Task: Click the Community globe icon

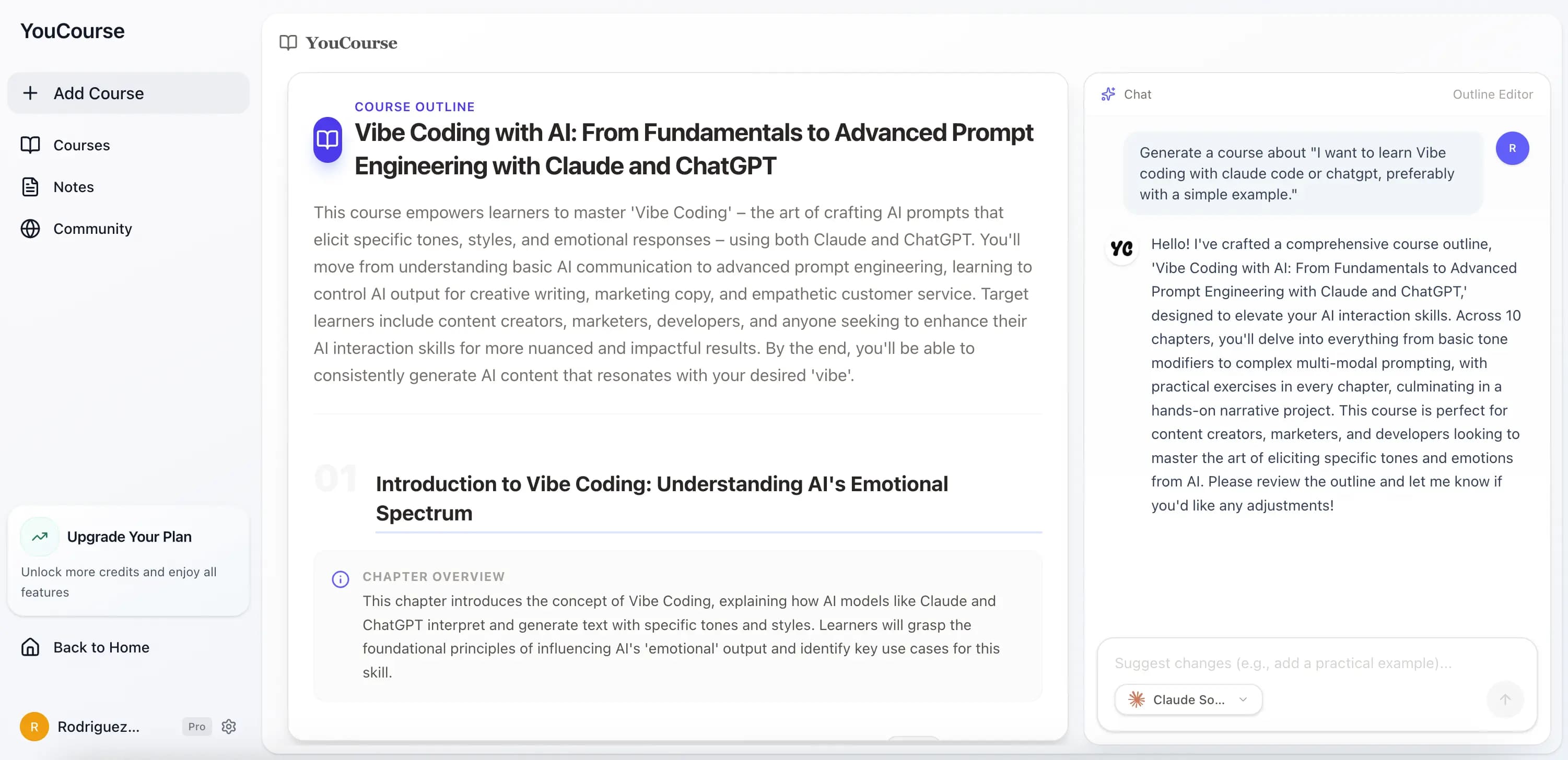Action: (x=30, y=229)
